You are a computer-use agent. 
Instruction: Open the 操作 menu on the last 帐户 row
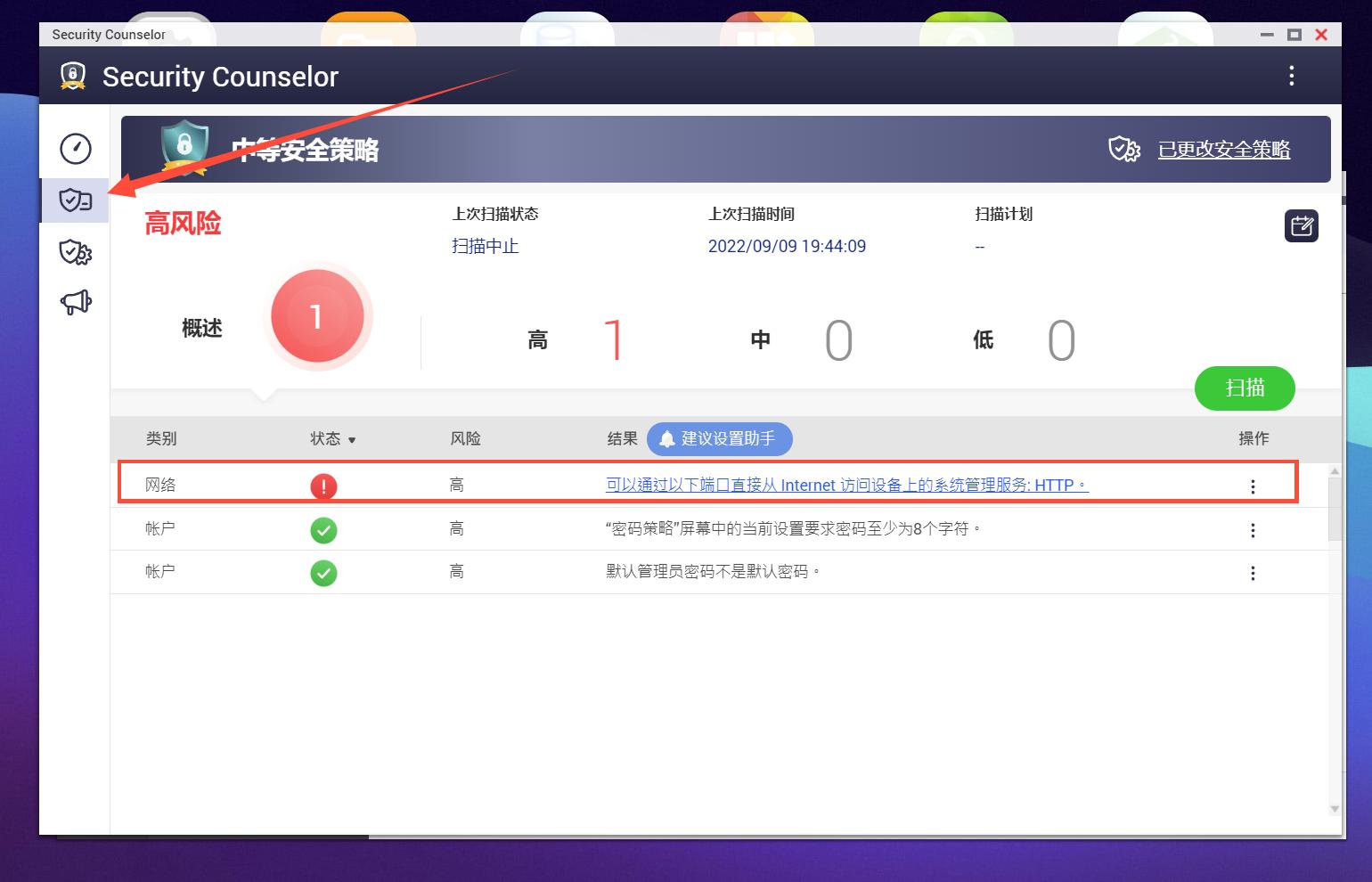tap(1254, 572)
